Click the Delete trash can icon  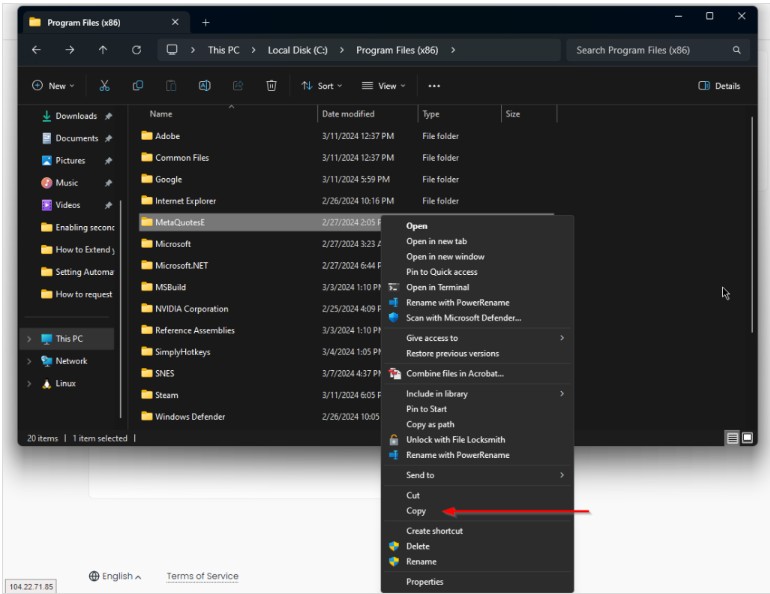point(271,86)
